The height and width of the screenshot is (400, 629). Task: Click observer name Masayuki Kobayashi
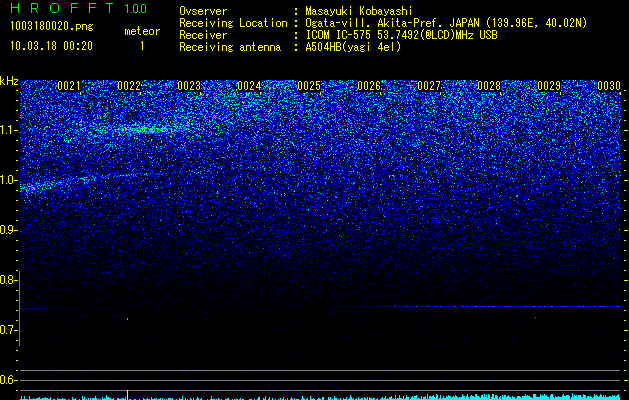359,11
